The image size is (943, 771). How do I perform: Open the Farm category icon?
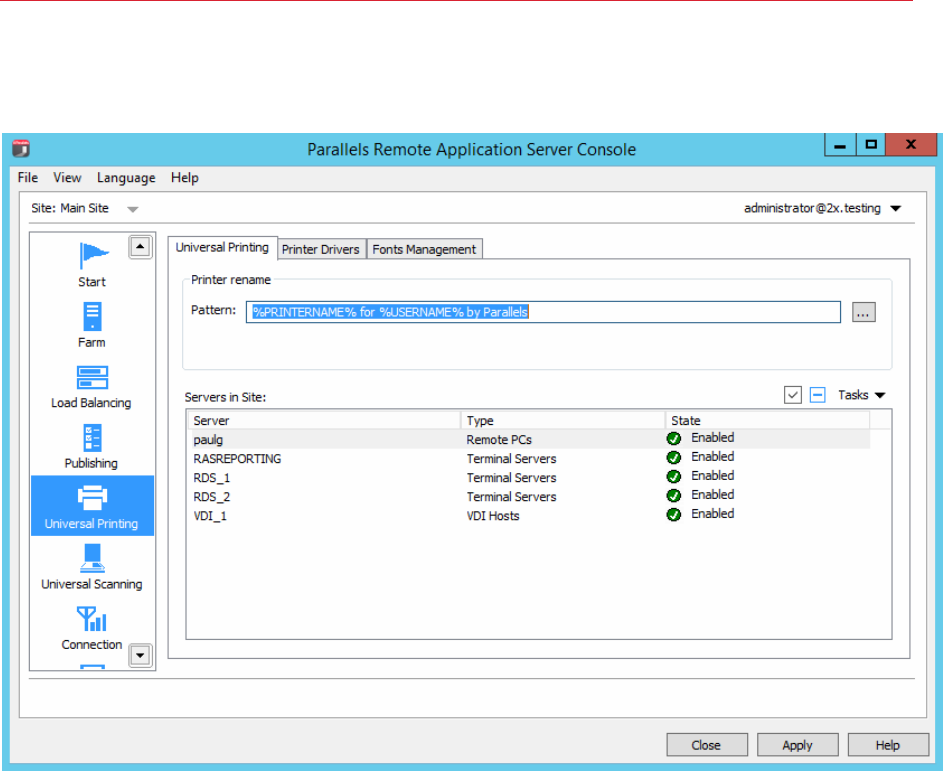coord(92,317)
